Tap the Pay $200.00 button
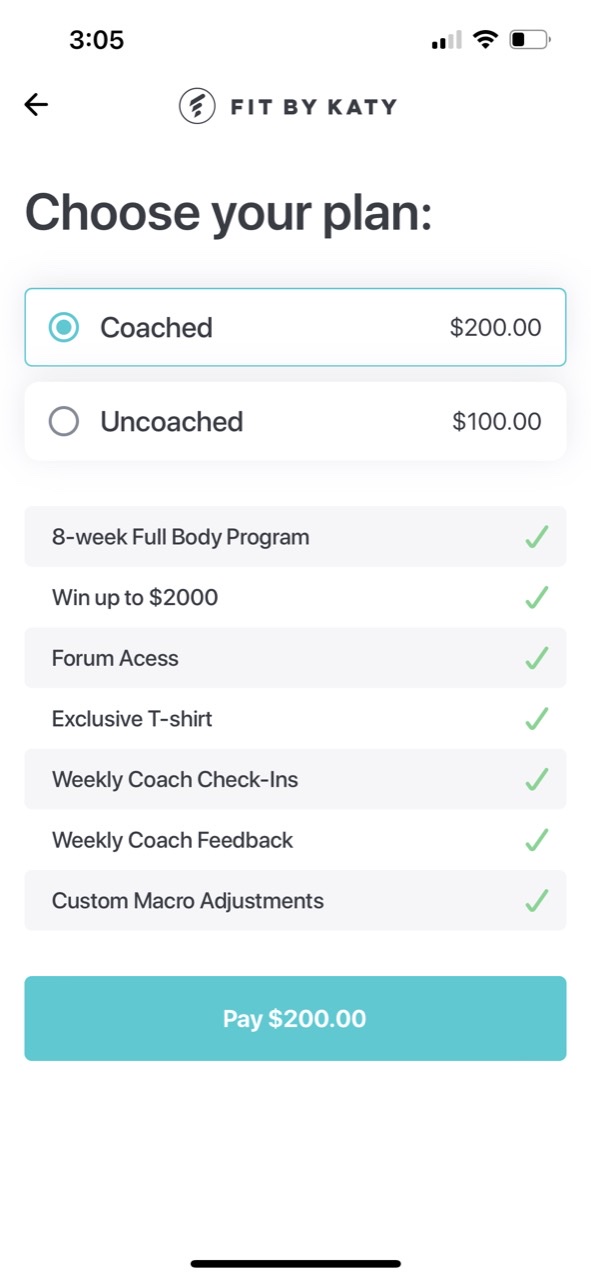Viewport: 591px width, 1280px height. click(295, 1018)
